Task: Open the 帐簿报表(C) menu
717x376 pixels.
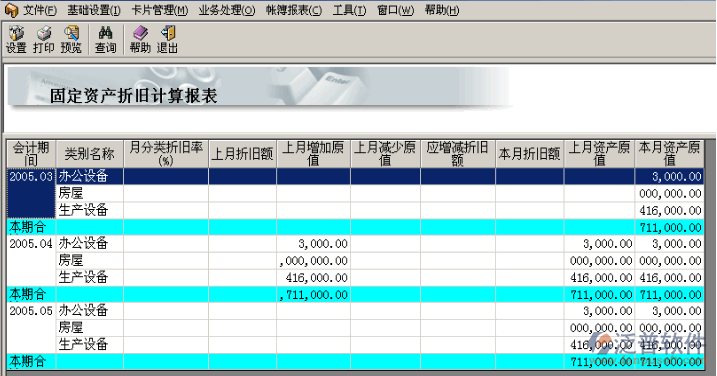Action: point(294,10)
